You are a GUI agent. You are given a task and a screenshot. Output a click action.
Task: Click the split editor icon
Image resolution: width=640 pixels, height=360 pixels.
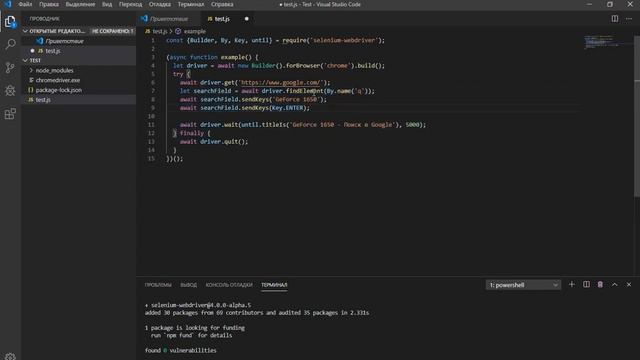[x=614, y=19]
